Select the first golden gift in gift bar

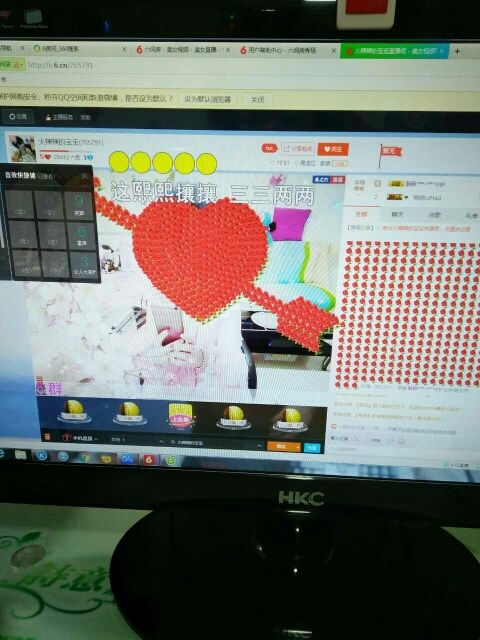(74, 411)
